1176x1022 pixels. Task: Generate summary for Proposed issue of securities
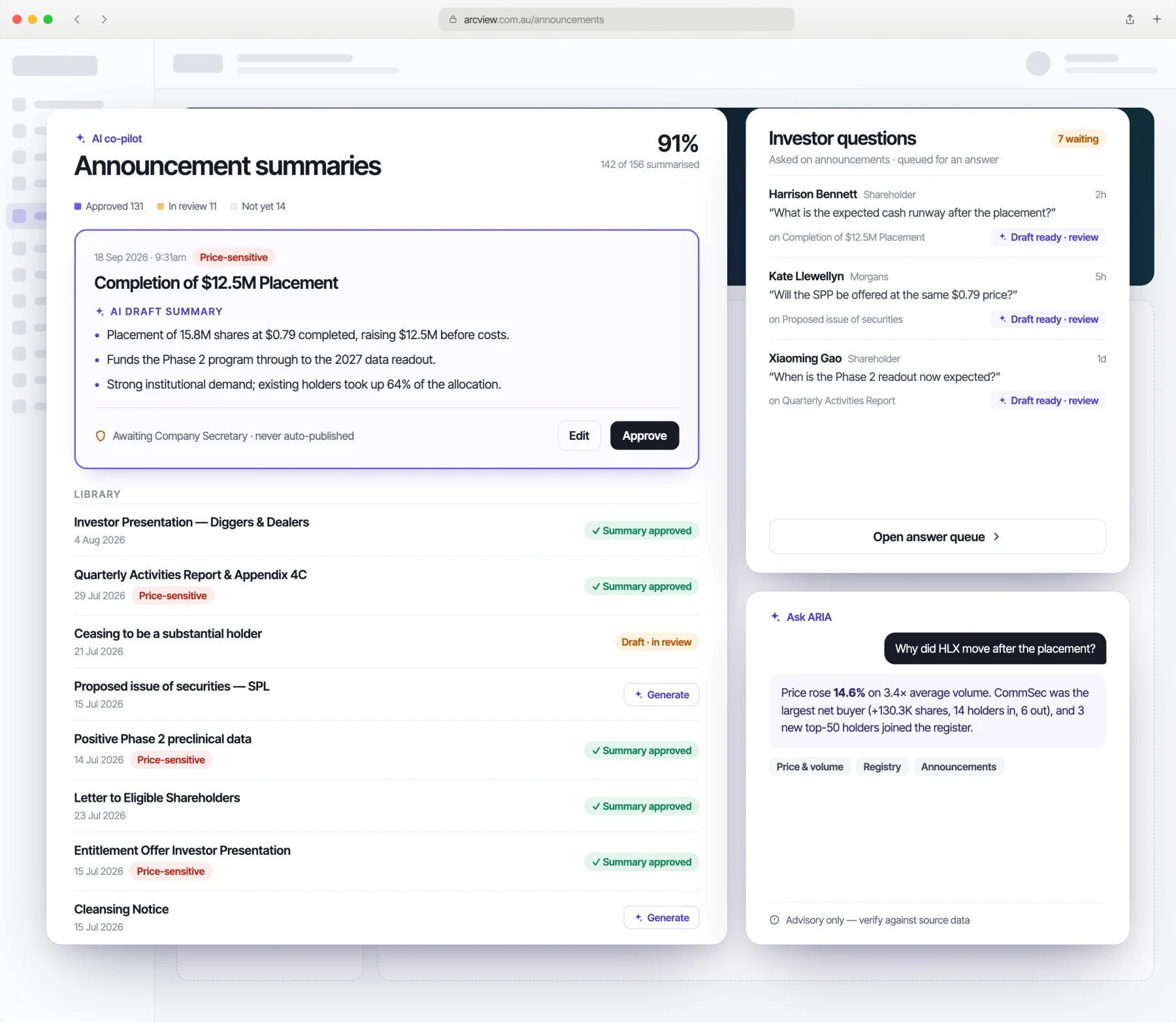(661, 695)
